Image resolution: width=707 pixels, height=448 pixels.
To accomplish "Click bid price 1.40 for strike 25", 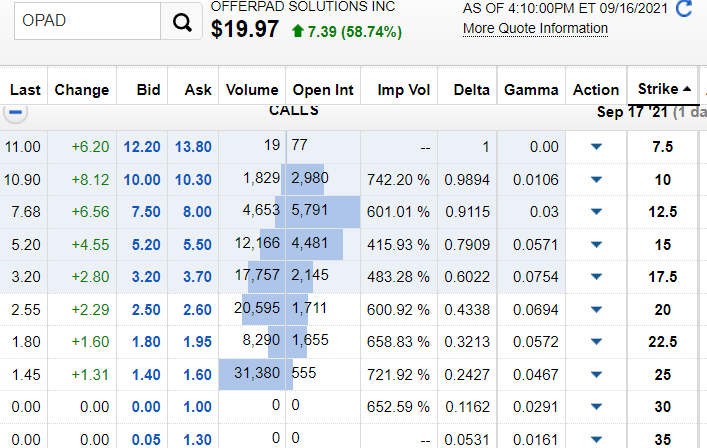I will [146, 375].
